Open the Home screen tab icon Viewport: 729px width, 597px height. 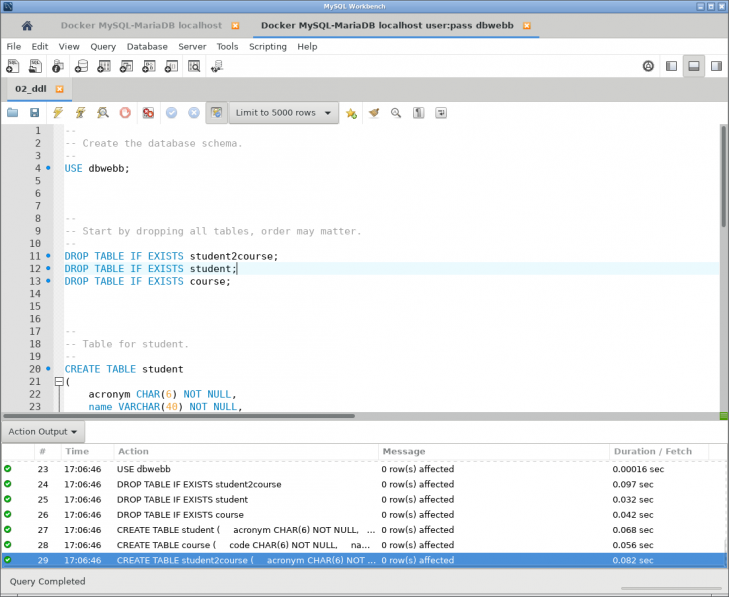point(27,26)
